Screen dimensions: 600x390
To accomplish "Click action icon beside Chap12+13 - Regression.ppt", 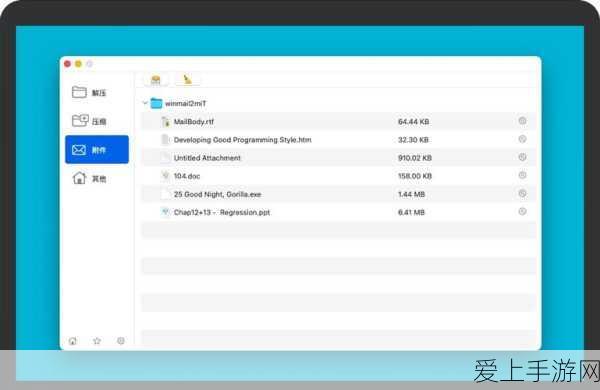I will [522, 212].
